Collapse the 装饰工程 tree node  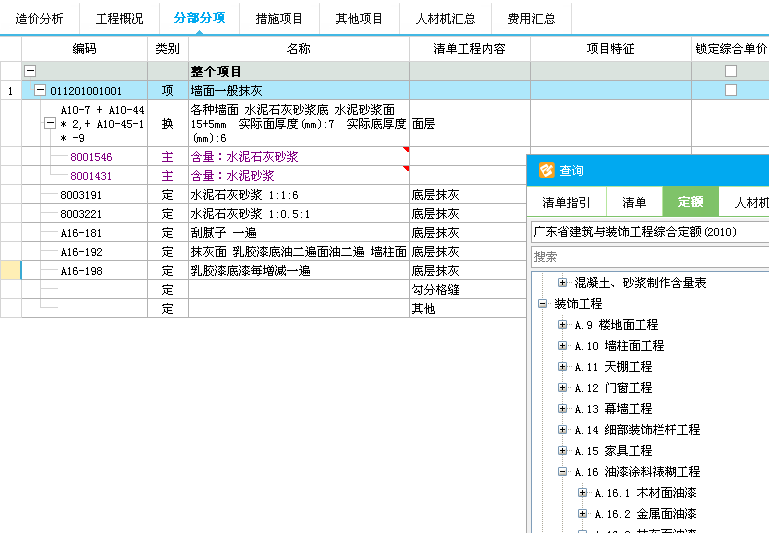pos(542,304)
